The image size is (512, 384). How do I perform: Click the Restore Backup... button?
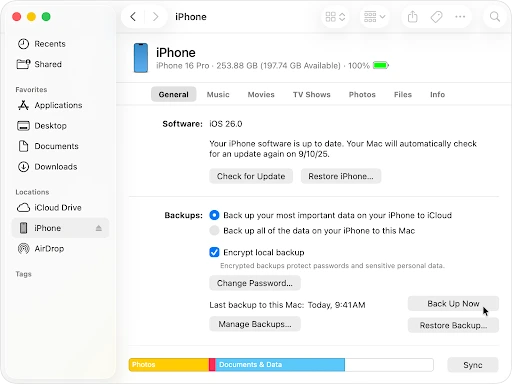453,325
